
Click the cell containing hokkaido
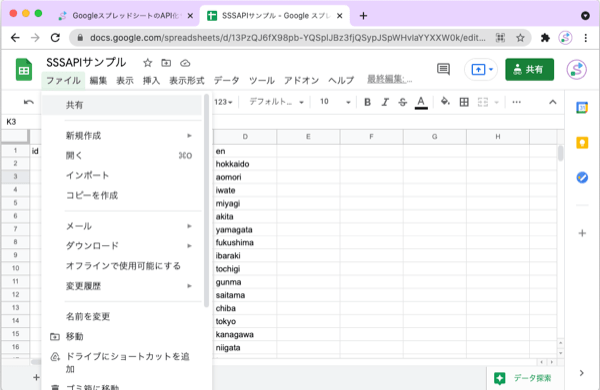click(x=245, y=164)
